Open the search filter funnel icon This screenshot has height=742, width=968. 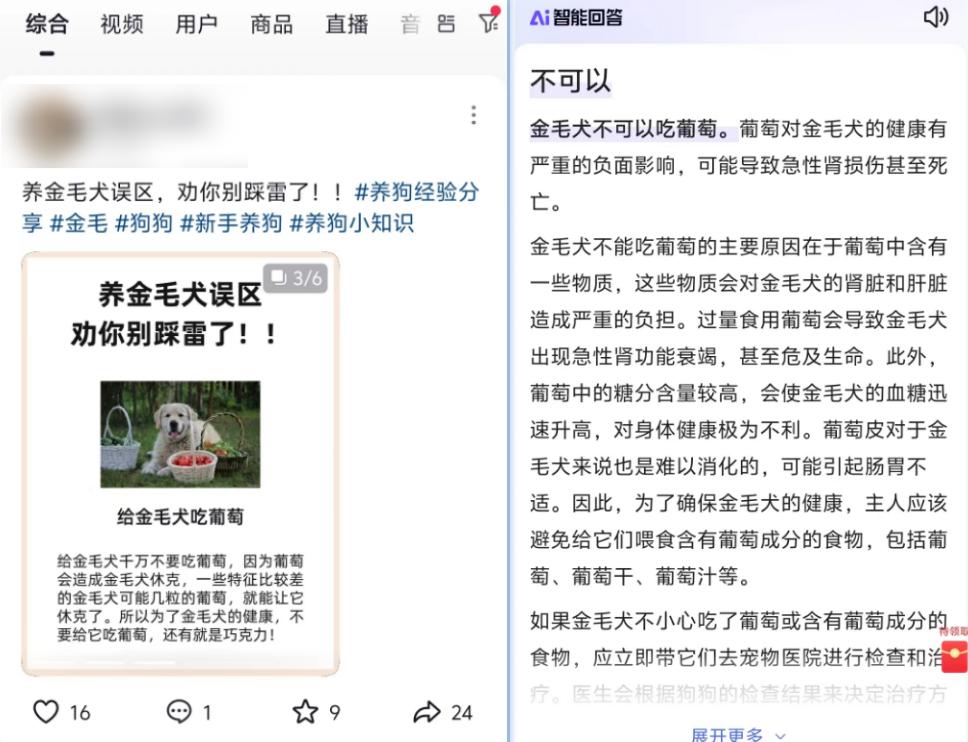click(x=488, y=22)
